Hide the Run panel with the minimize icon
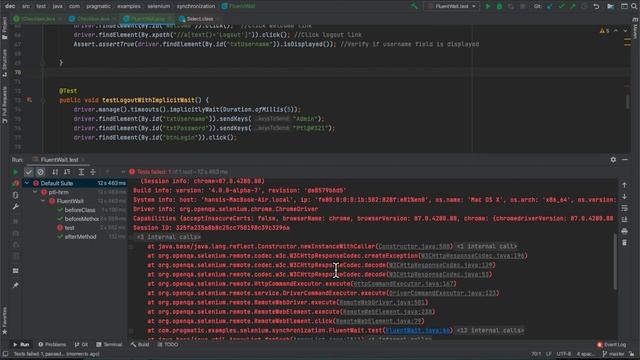 [625, 160]
